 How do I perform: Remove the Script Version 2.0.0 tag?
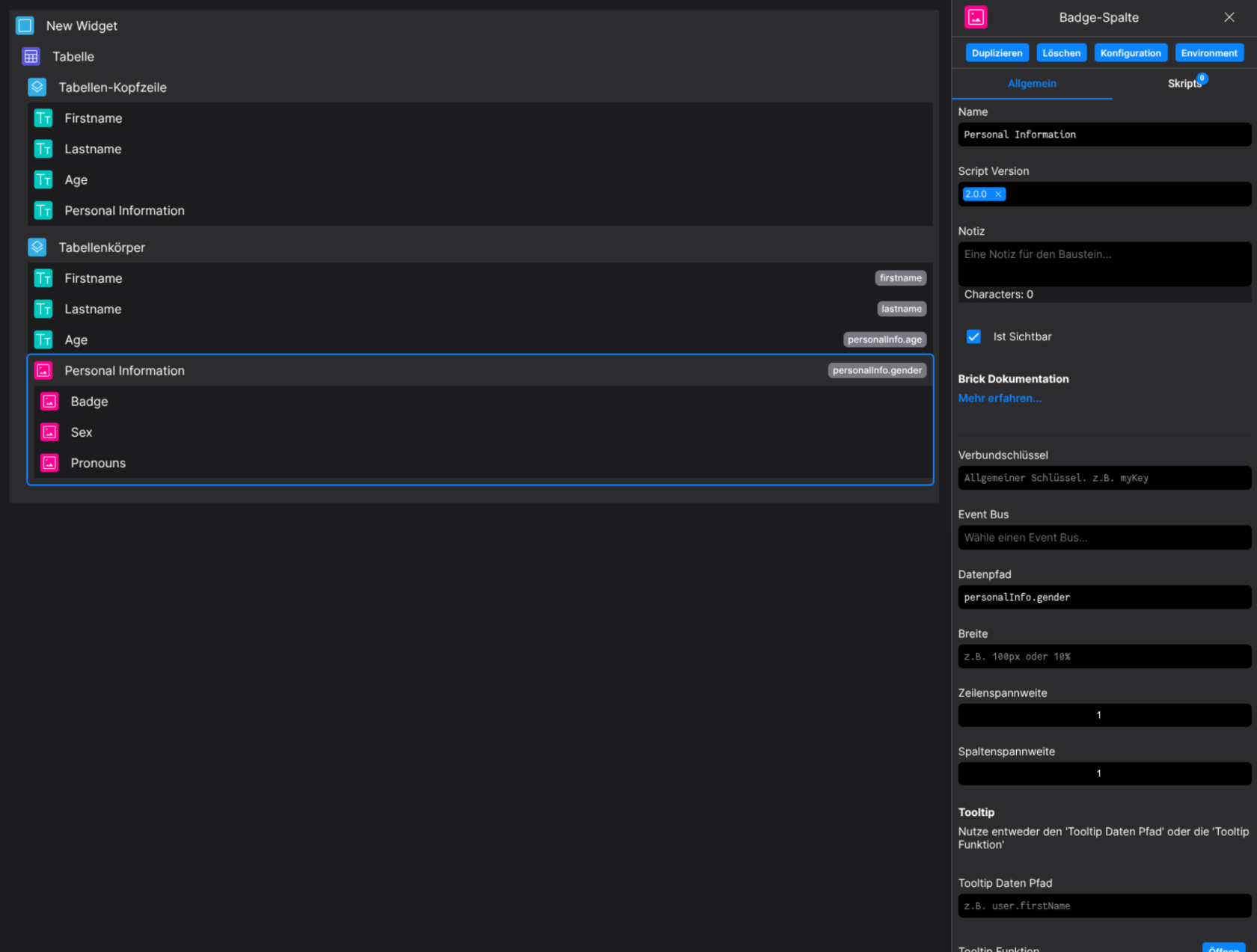click(997, 194)
